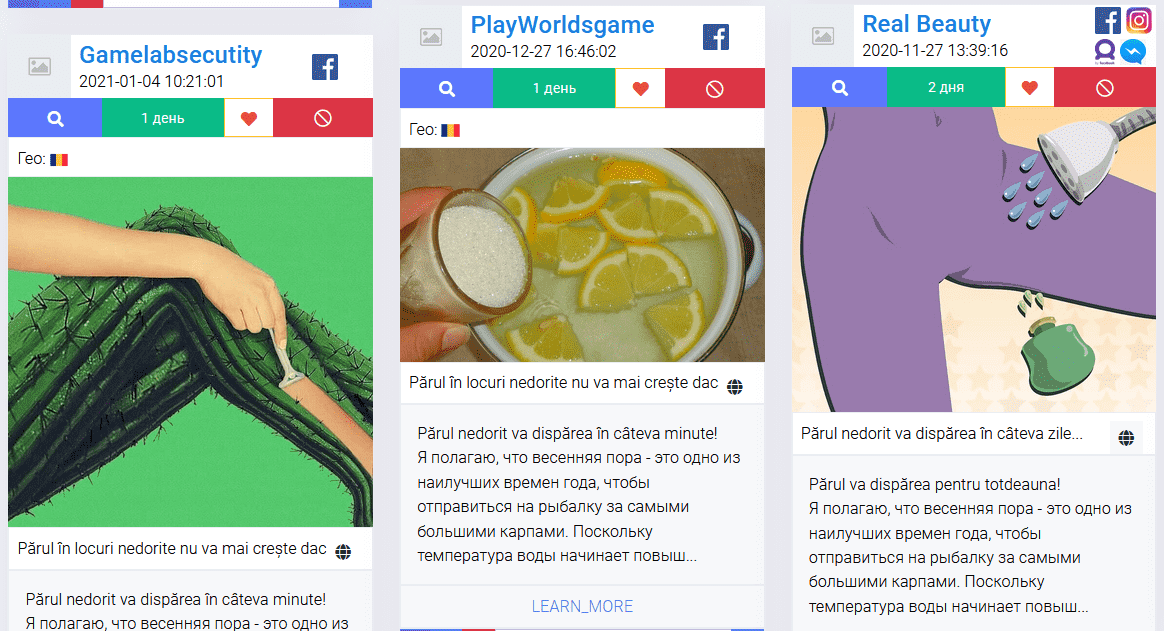Click the LEARN_MORE link
Screen dimensions: 1164x631
tap(582, 607)
